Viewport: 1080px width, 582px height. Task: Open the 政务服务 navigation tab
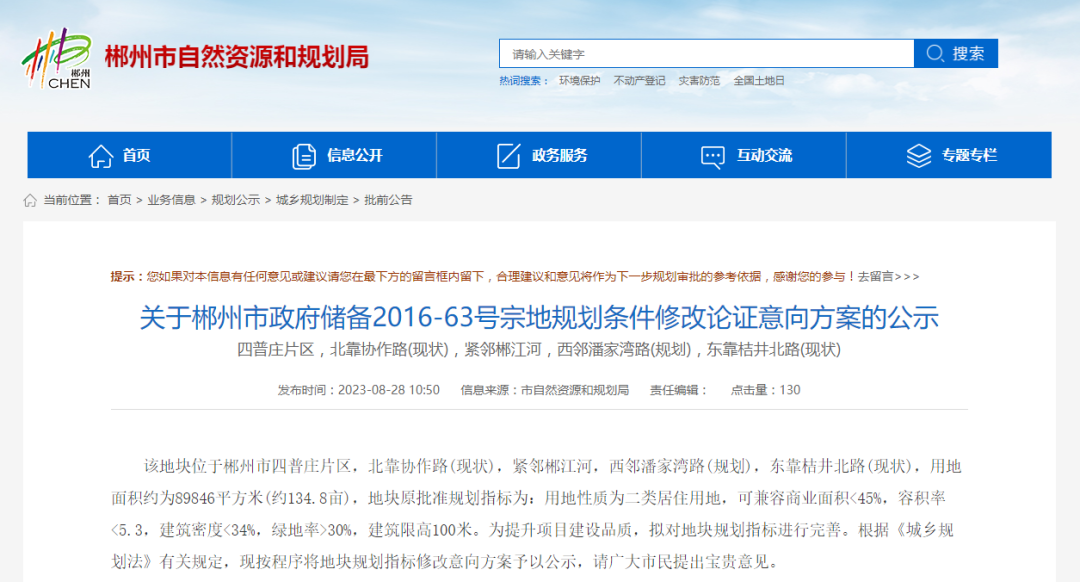(539, 155)
